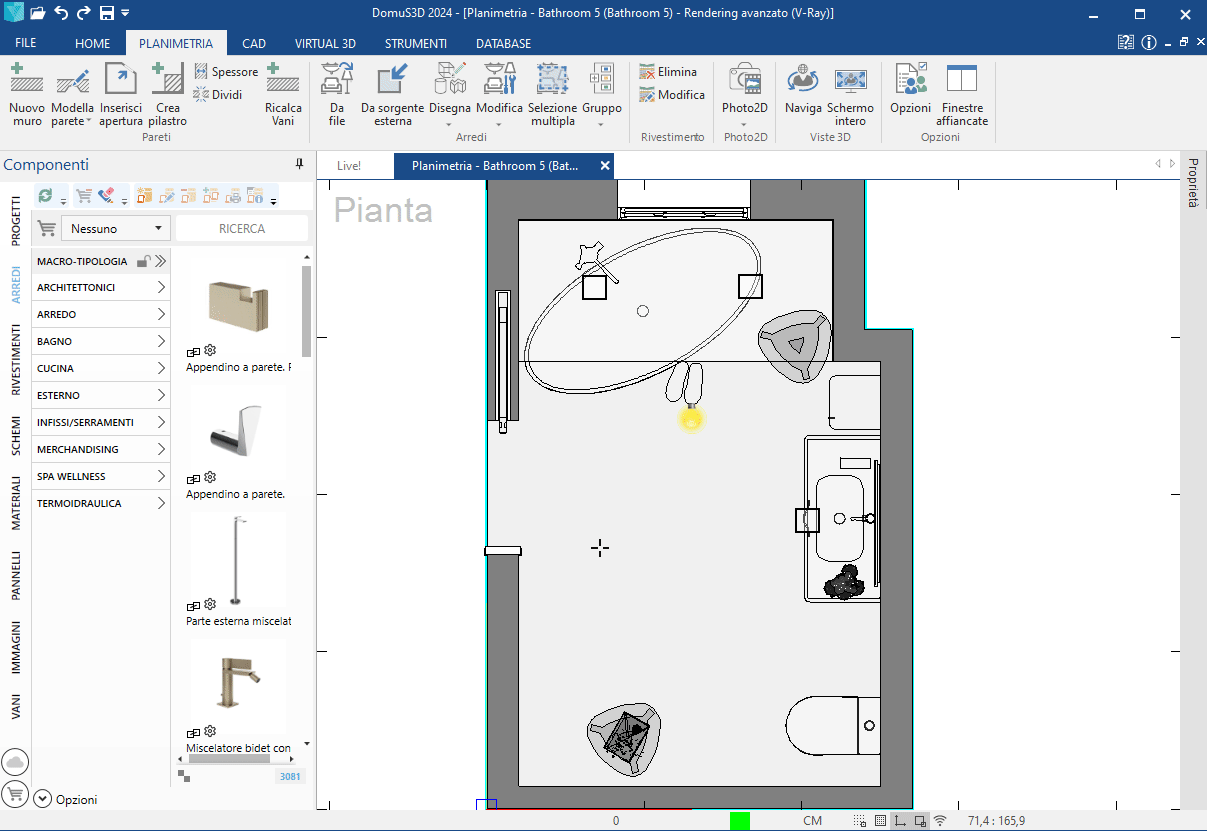Select the Appendino a parete beige thumbnail
This screenshot has height=832, width=1207.
coord(238,305)
